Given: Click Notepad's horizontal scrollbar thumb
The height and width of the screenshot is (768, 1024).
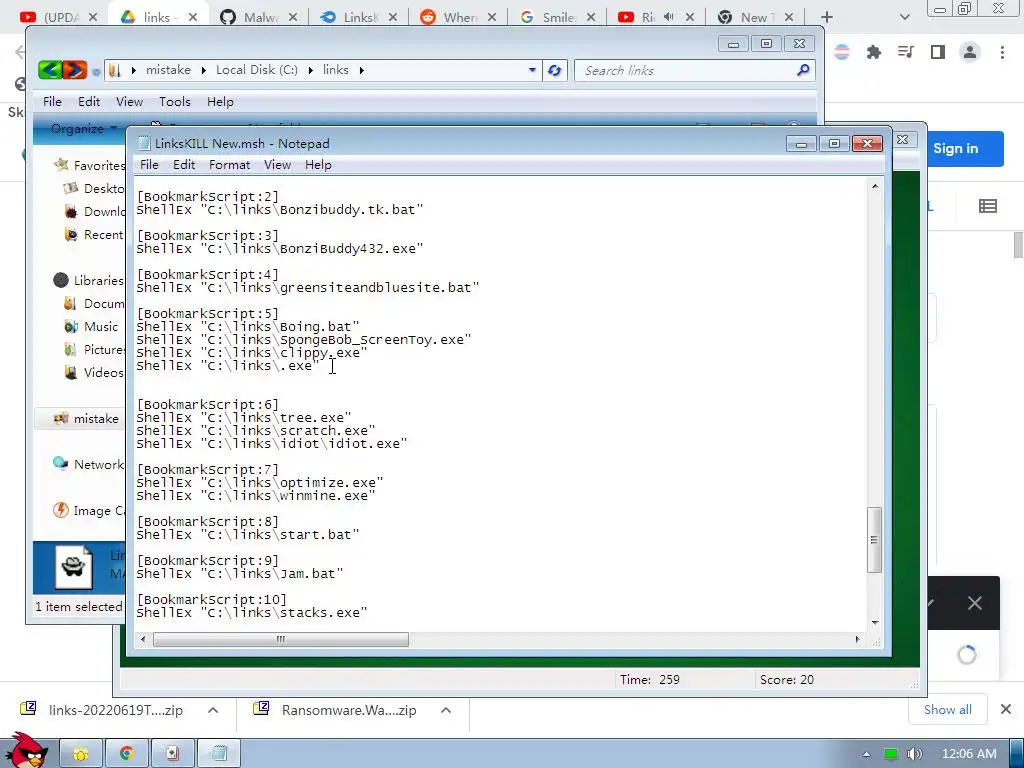Looking at the screenshot, I should point(281,639).
